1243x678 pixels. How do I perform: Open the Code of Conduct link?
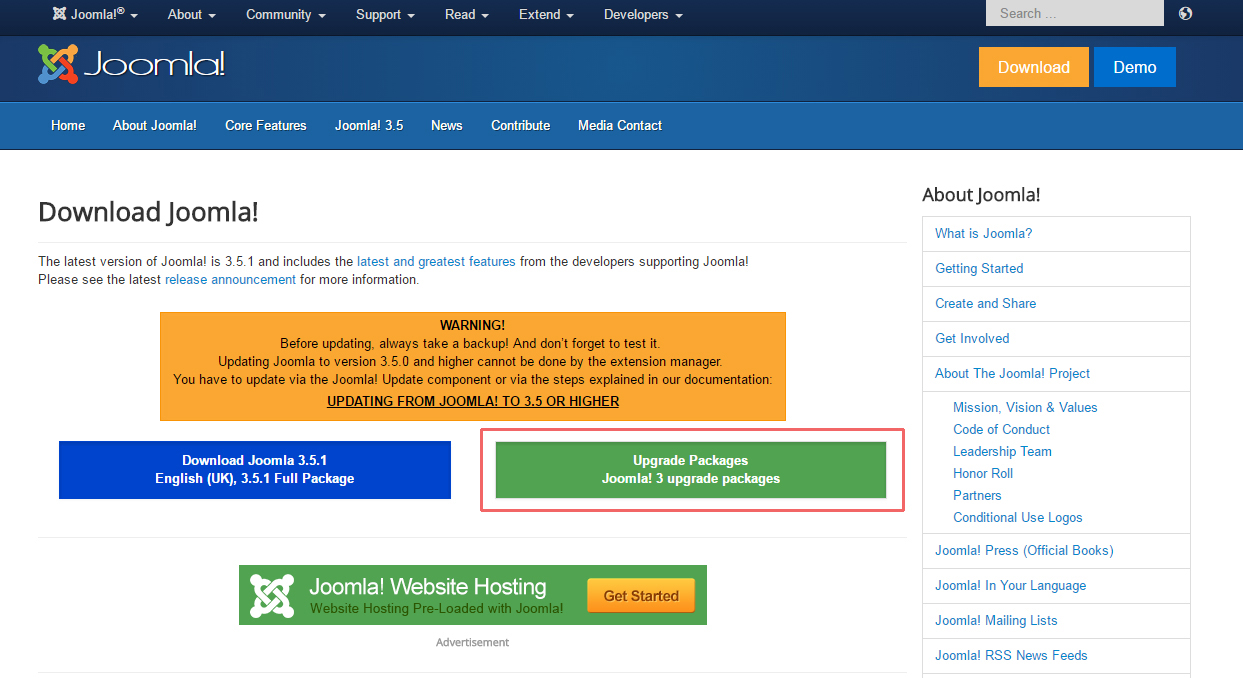(x=1001, y=429)
